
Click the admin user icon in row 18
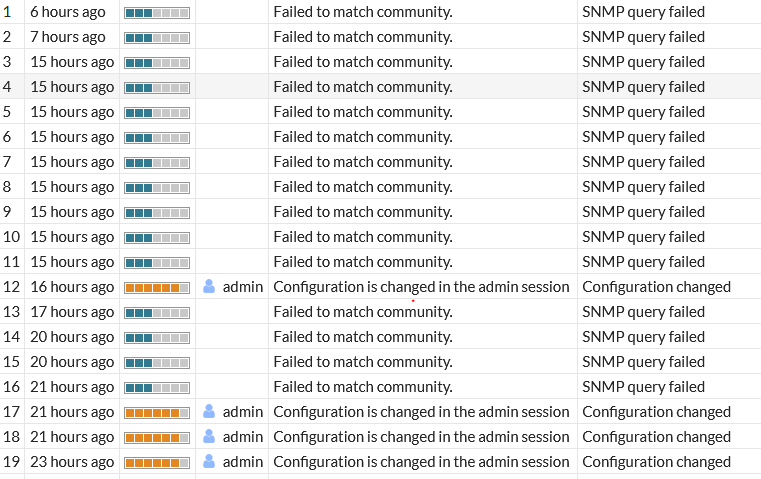(x=209, y=436)
